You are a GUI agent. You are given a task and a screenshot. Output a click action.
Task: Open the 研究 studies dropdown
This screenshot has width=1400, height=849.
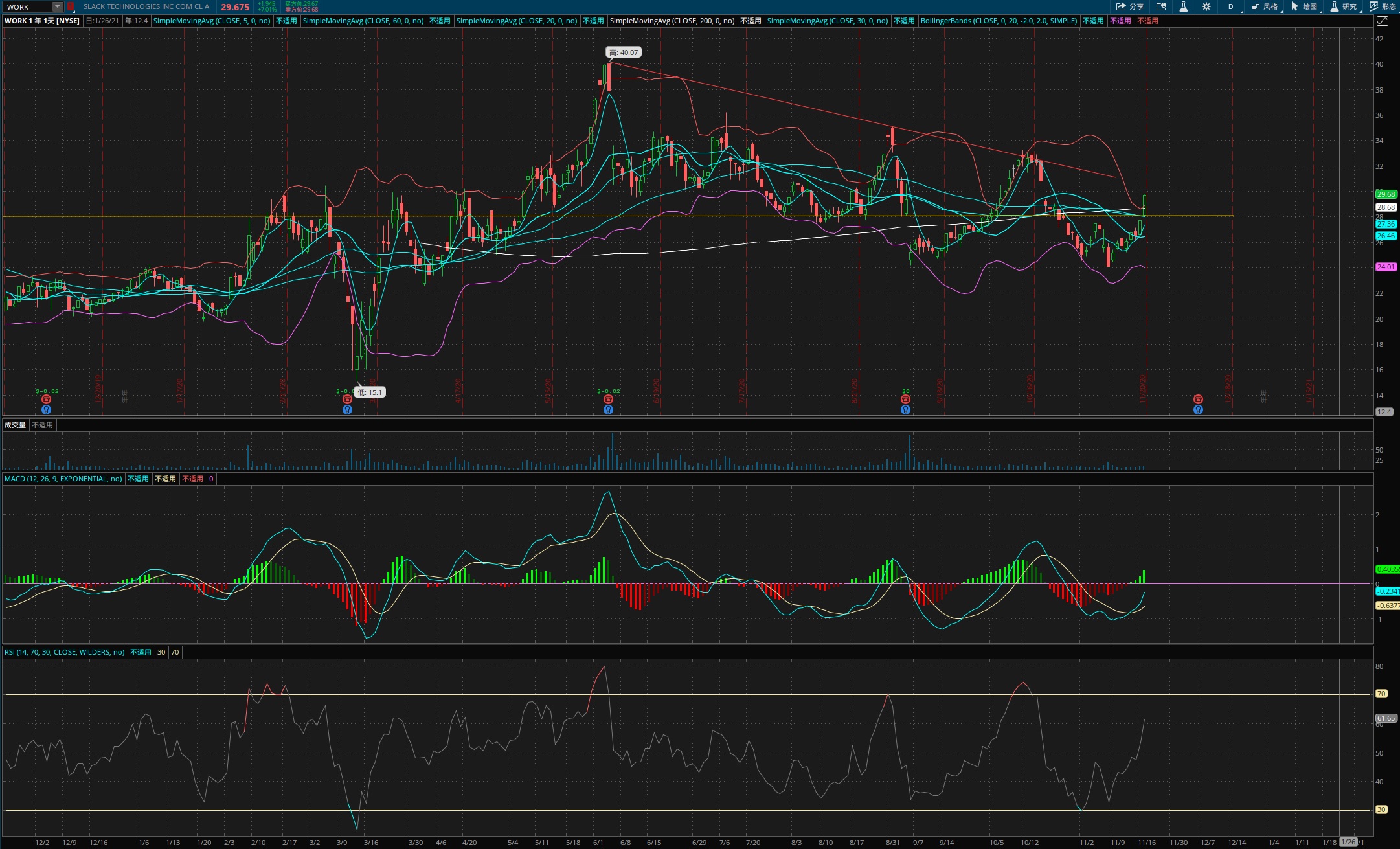(x=1343, y=6)
